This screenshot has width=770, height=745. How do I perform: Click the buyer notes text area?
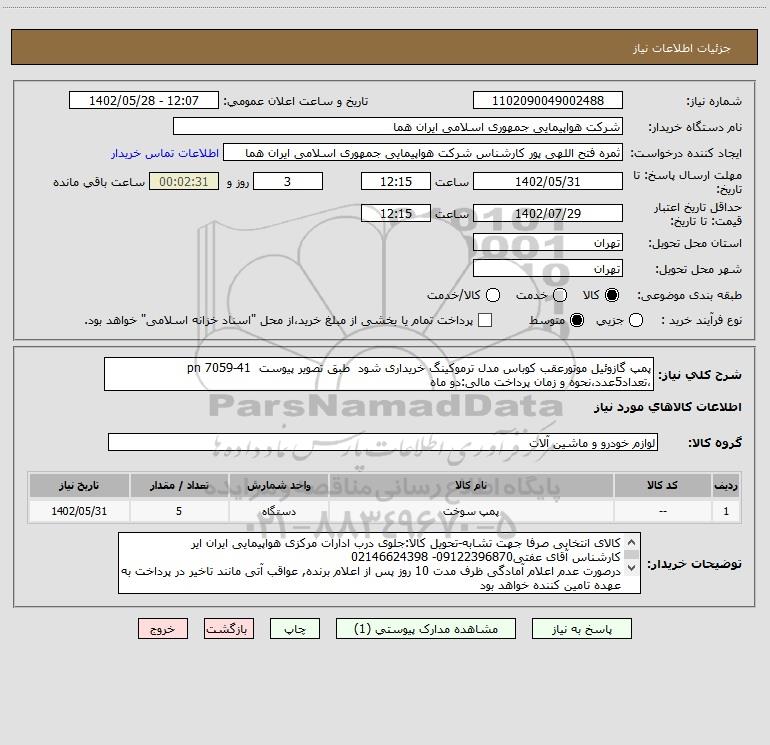tap(379, 563)
